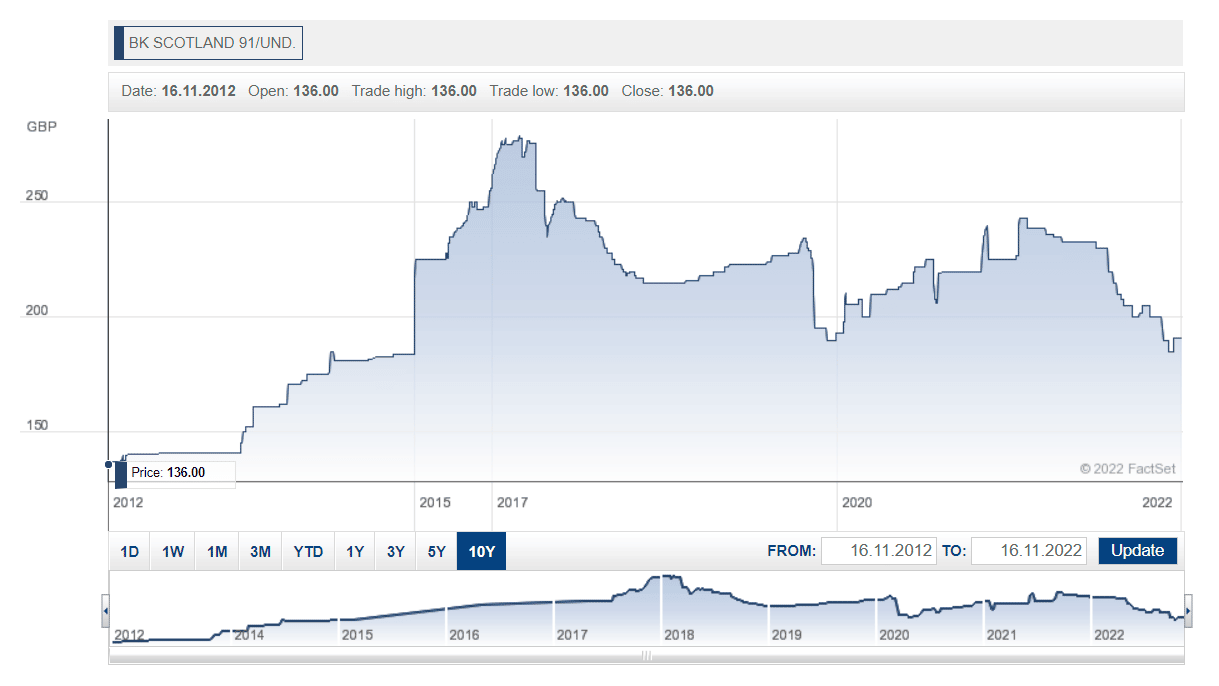Image resolution: width=1219 pixels, height=686 pixels.
Task: Select the 5Y time range
Action: click(436, 551)
